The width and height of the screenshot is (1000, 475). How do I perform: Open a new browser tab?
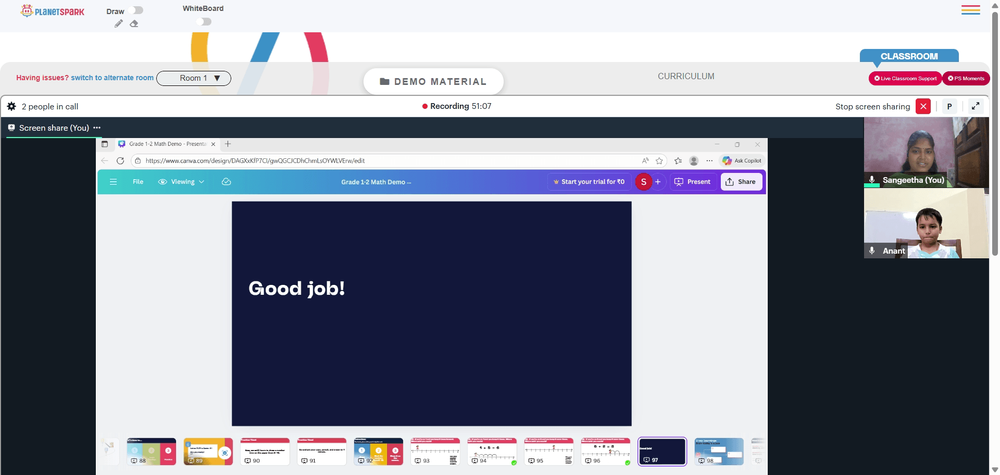[x=228, y=144]
